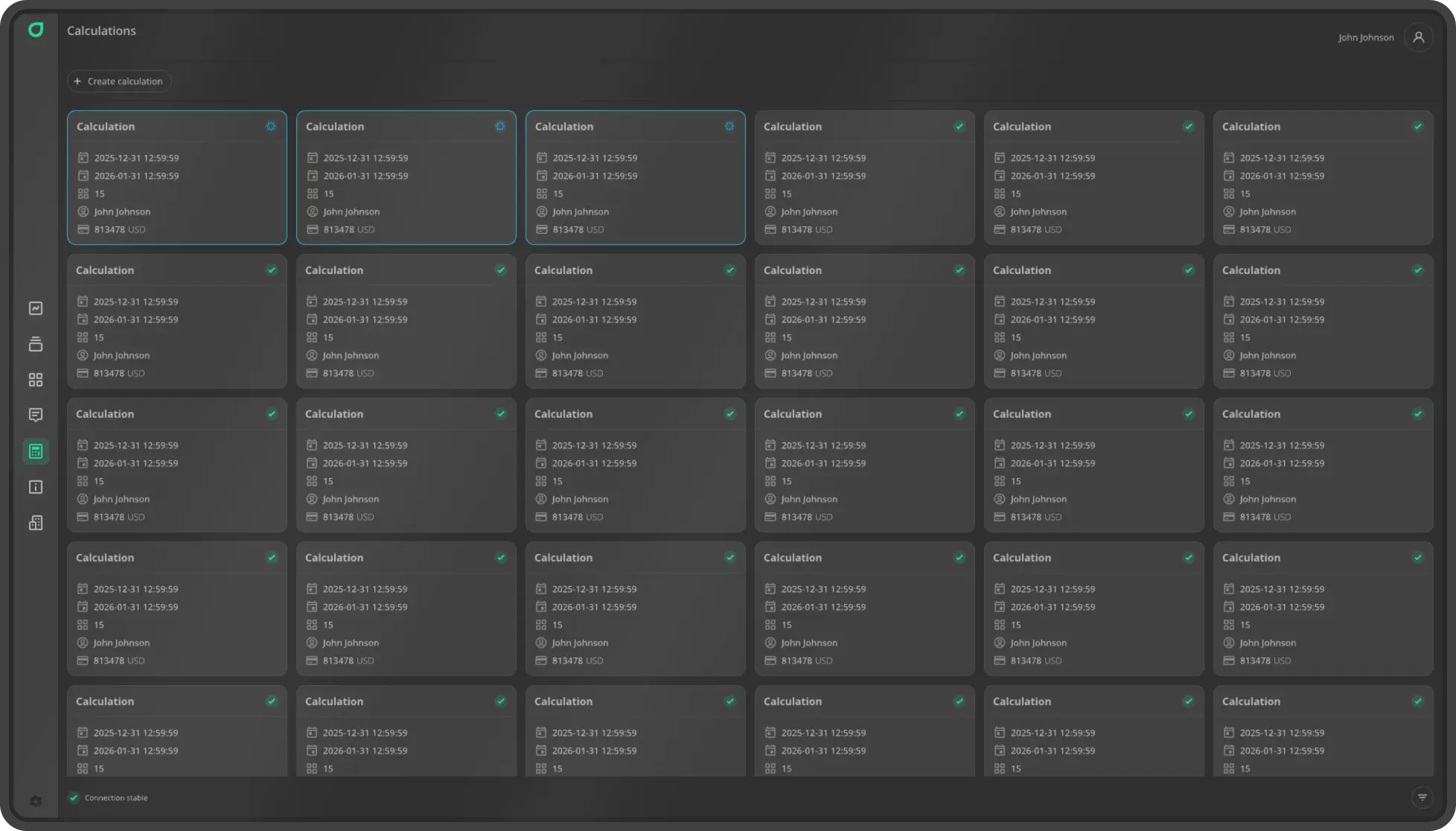The image size is (1456, 831).
Task: Open the chart analytics sidebar icon
Action: 36,308
